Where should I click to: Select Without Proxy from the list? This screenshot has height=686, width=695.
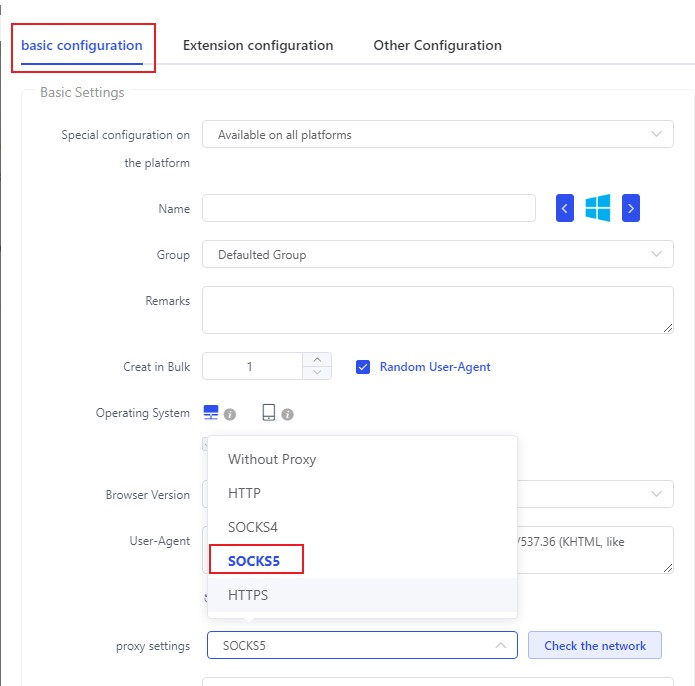tap(272, 460)
